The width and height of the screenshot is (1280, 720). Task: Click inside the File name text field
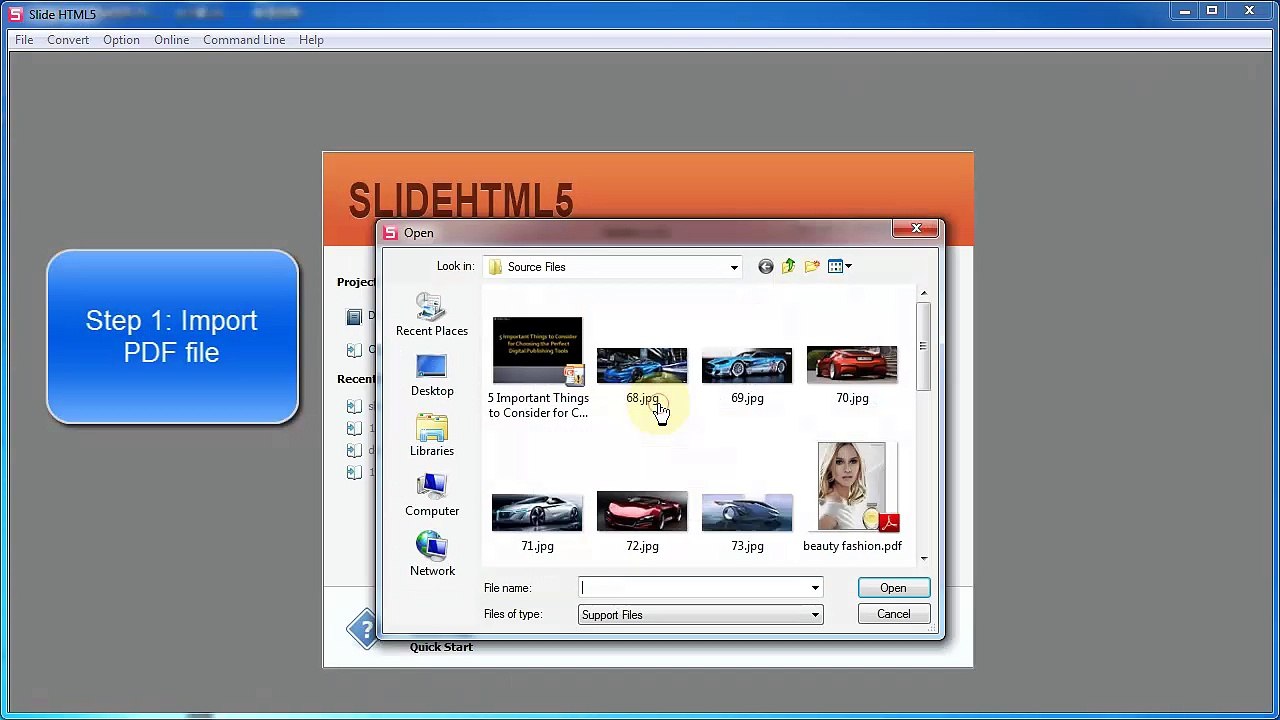click(694, 588)
